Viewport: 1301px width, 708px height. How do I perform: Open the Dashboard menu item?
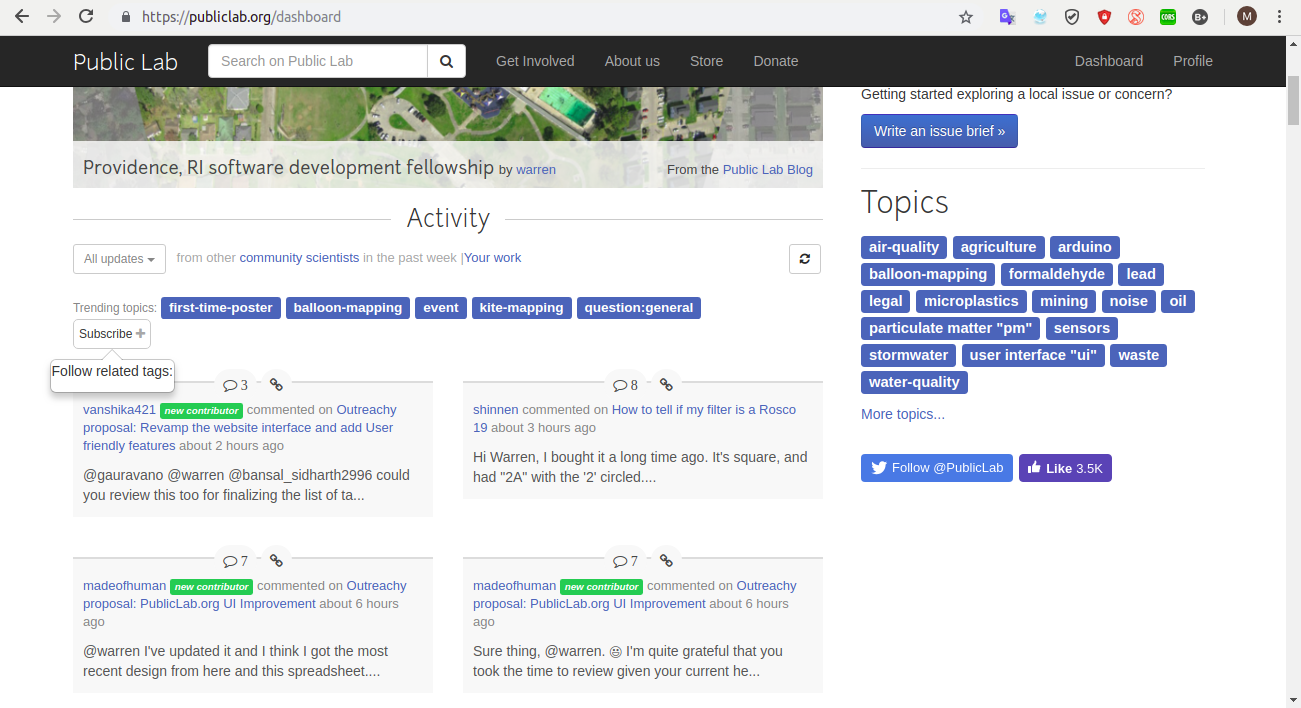pyautogui.click(x=1108, y=61)
